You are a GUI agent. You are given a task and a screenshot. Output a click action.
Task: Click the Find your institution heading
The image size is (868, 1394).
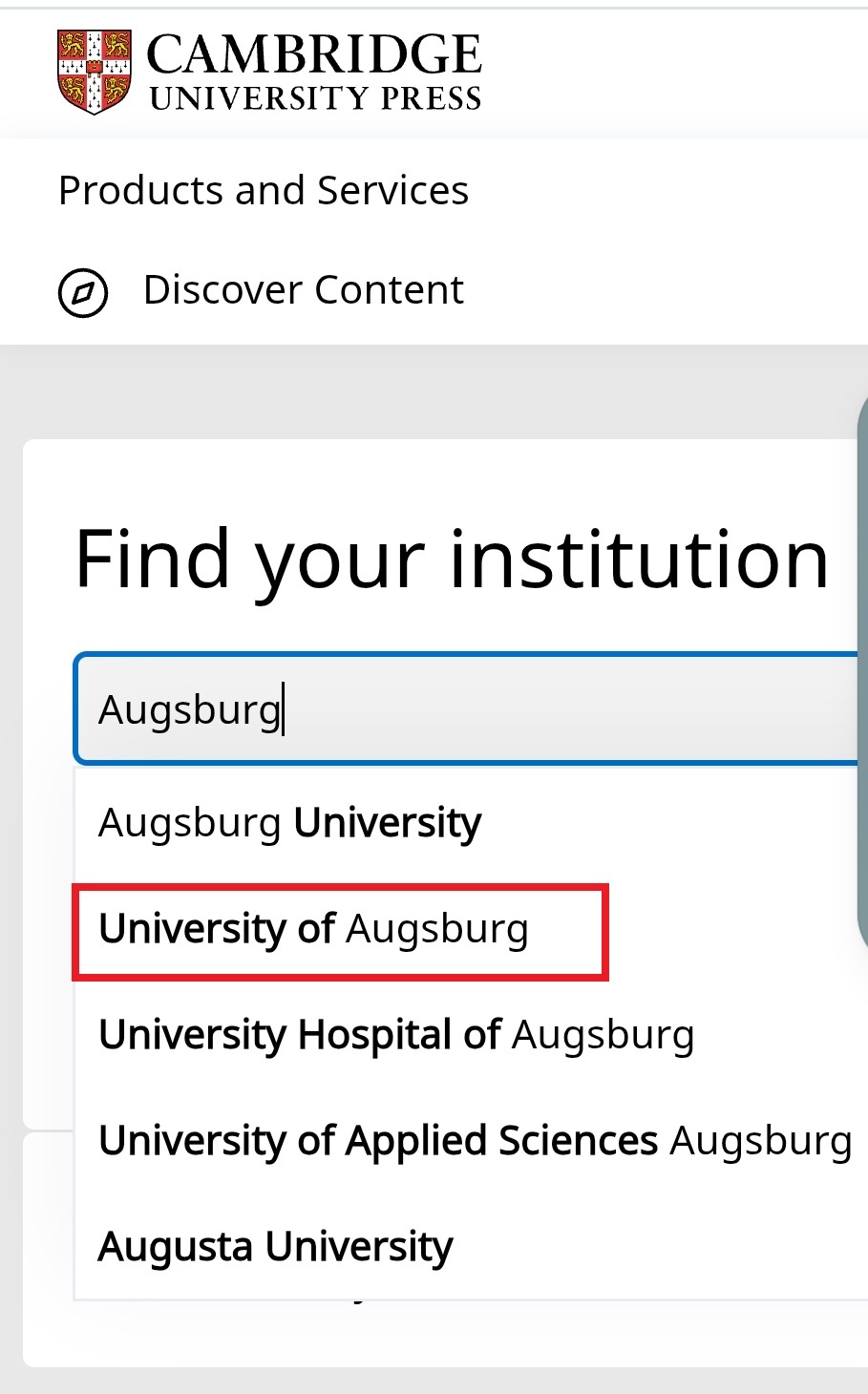pyautogui.click(x=452, y=560)
